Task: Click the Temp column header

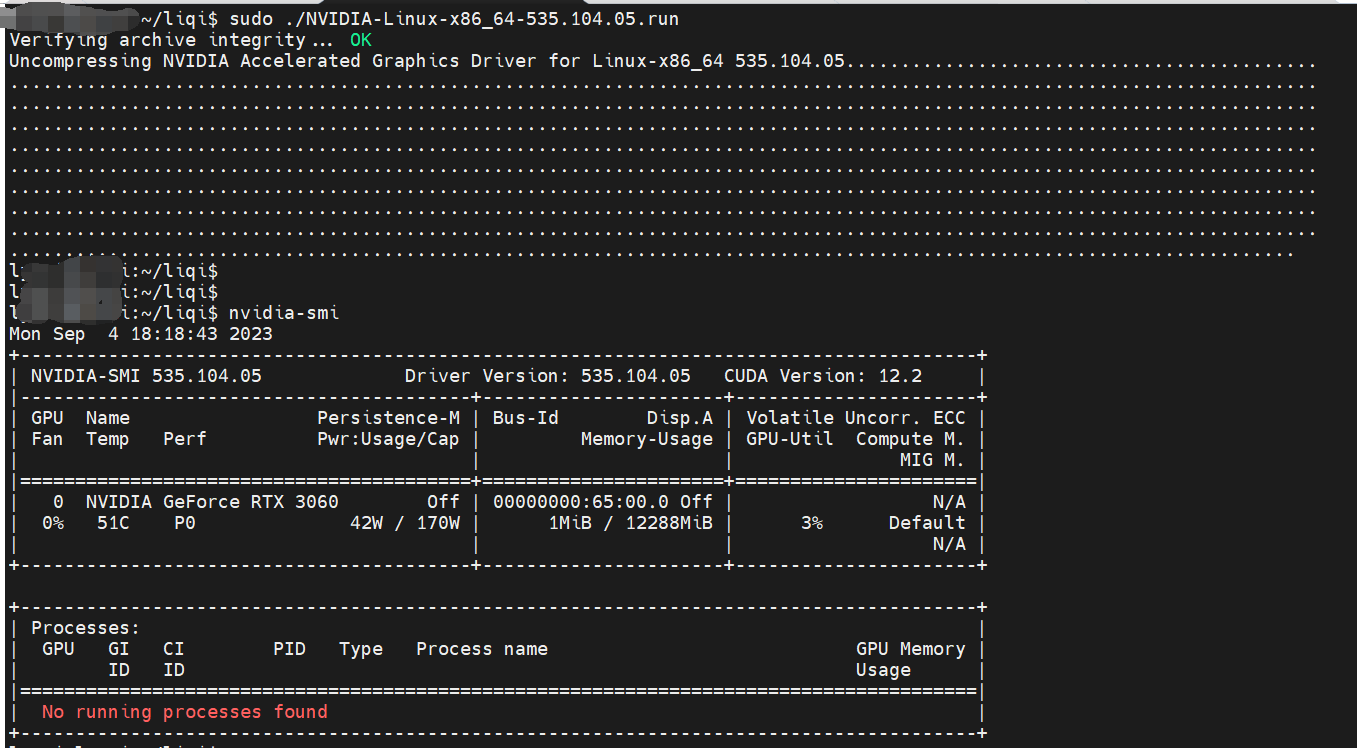Action: point(108,439)
